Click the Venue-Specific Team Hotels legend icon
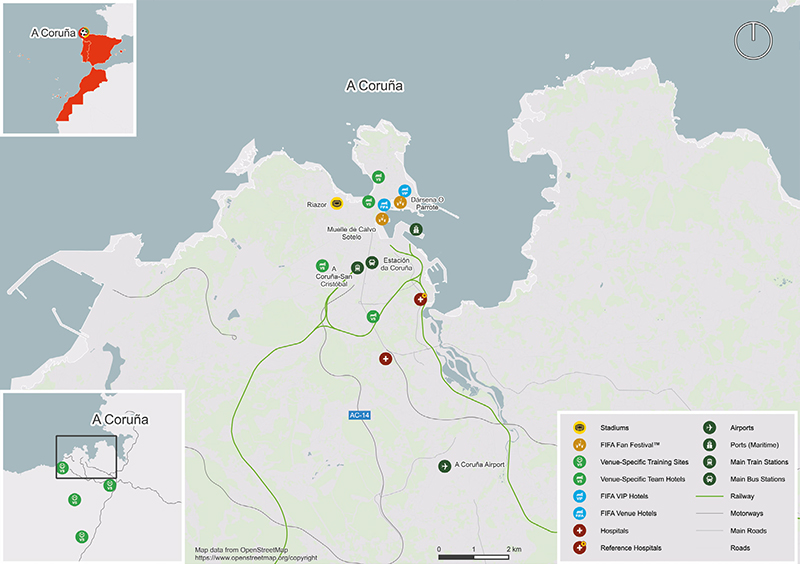800x564 pixels. 579,479
